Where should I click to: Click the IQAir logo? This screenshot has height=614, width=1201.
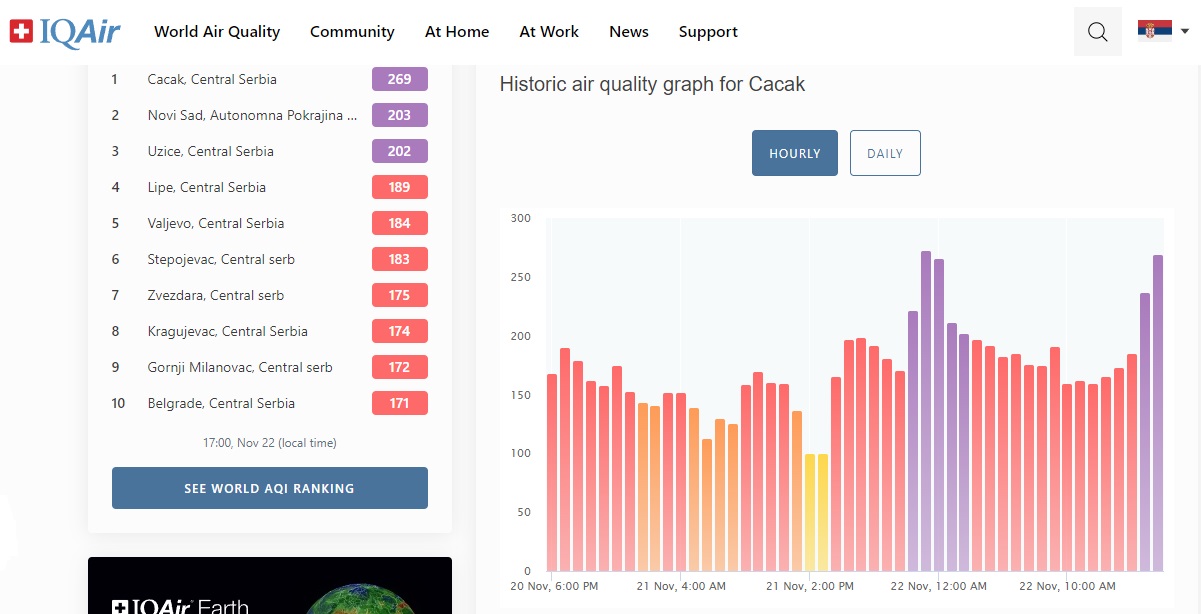tap(65, 32)
